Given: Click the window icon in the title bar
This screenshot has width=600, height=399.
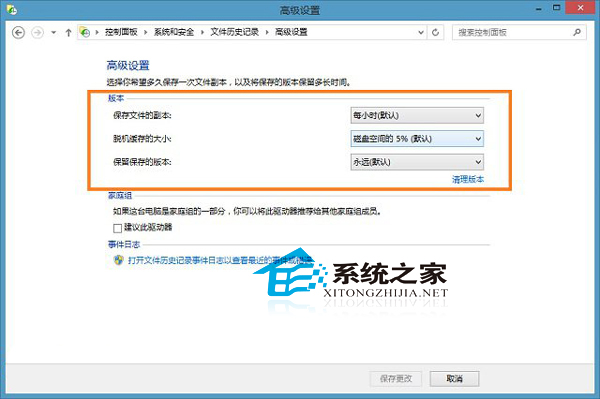Looking at the screenshot, I should pos(11,10).
